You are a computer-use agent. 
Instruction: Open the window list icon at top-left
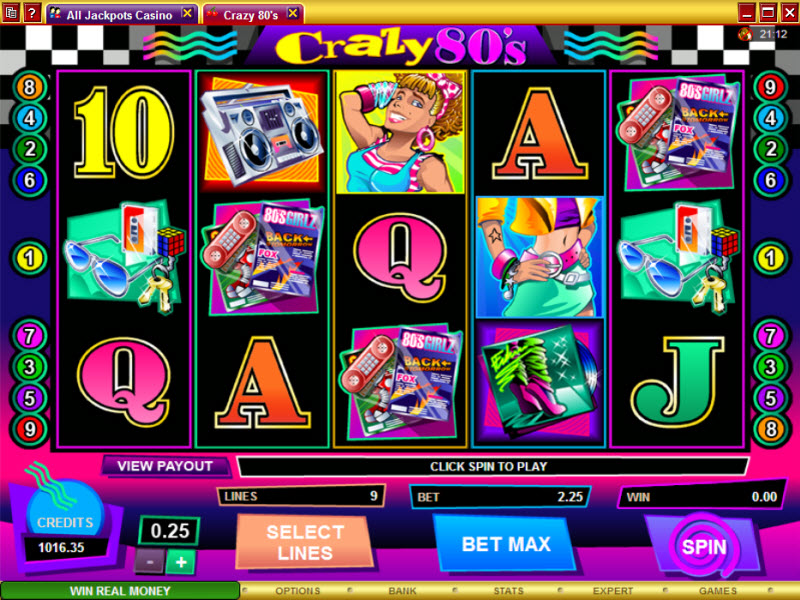click(x=11, y=12)
